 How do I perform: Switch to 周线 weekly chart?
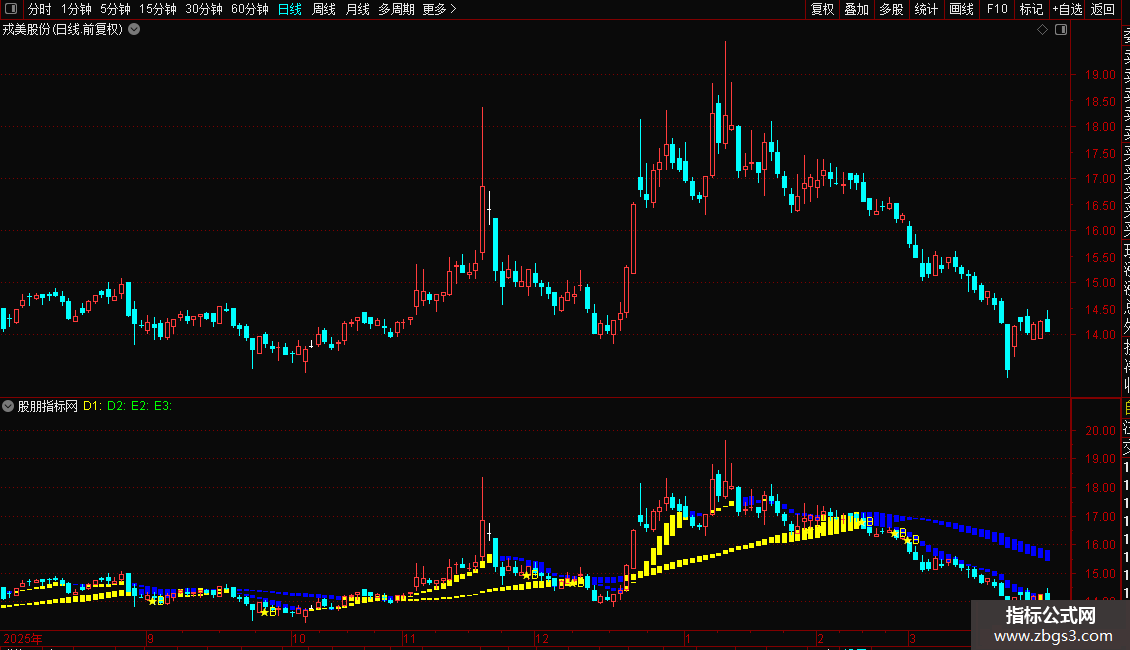[324, 9]
